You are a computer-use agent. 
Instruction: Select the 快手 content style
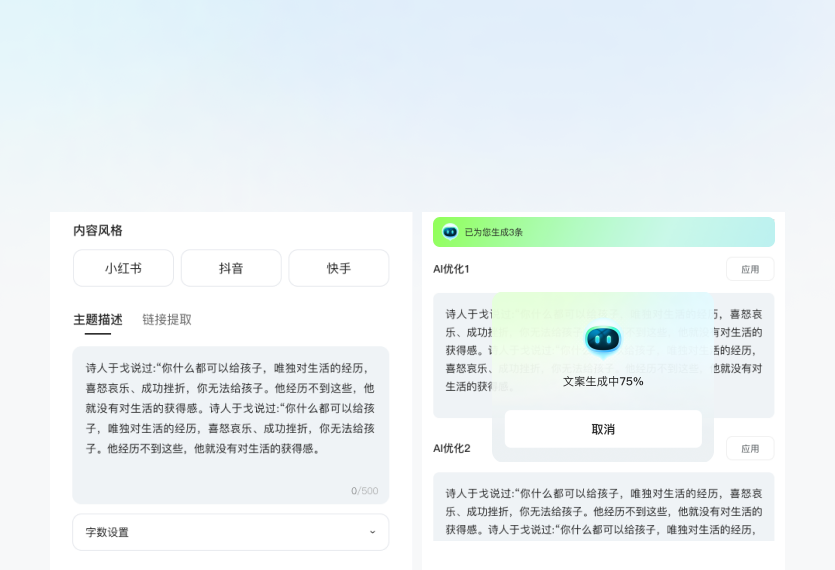339,268
